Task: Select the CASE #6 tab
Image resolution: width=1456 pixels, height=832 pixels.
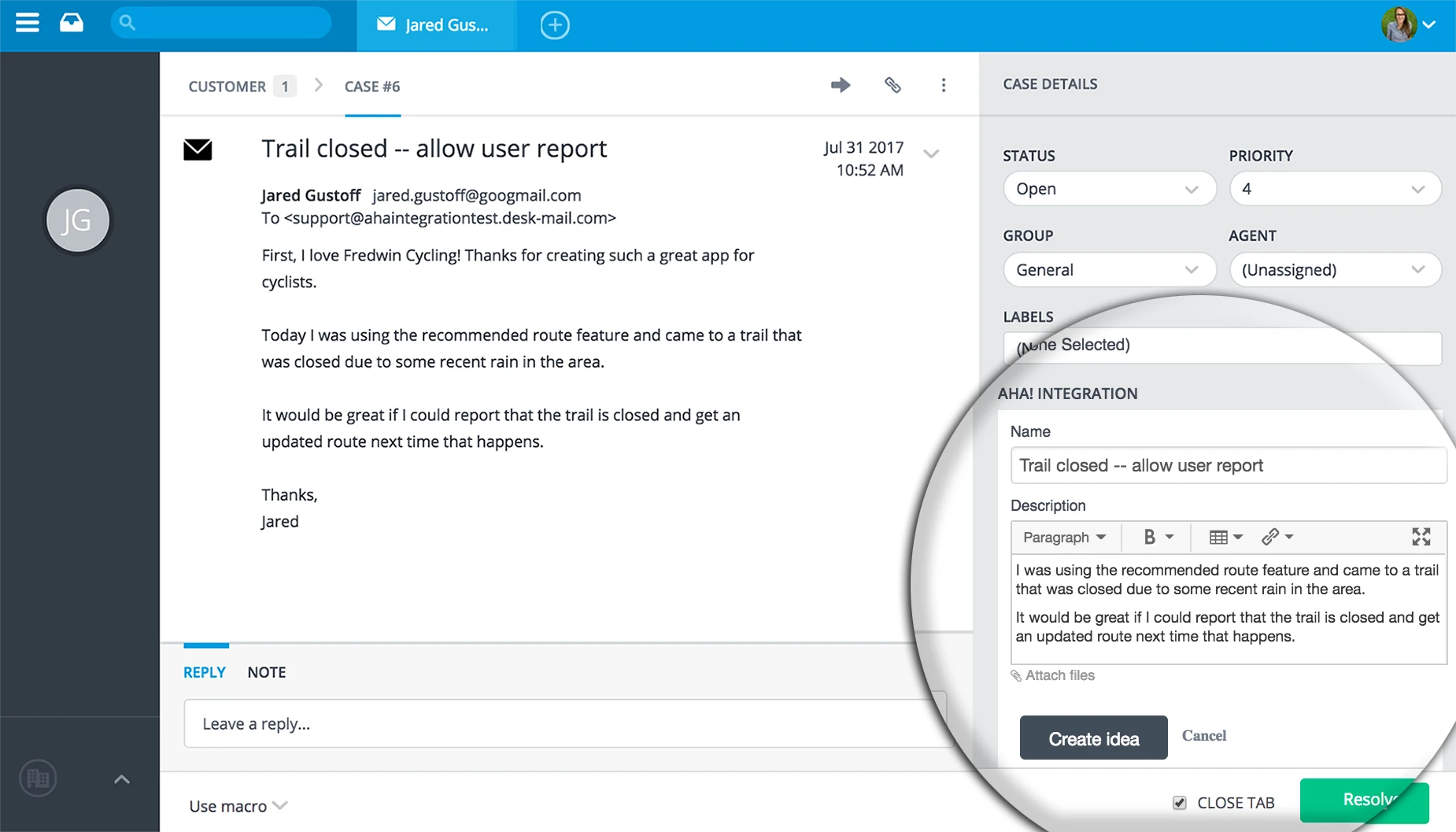Action: 372,87
